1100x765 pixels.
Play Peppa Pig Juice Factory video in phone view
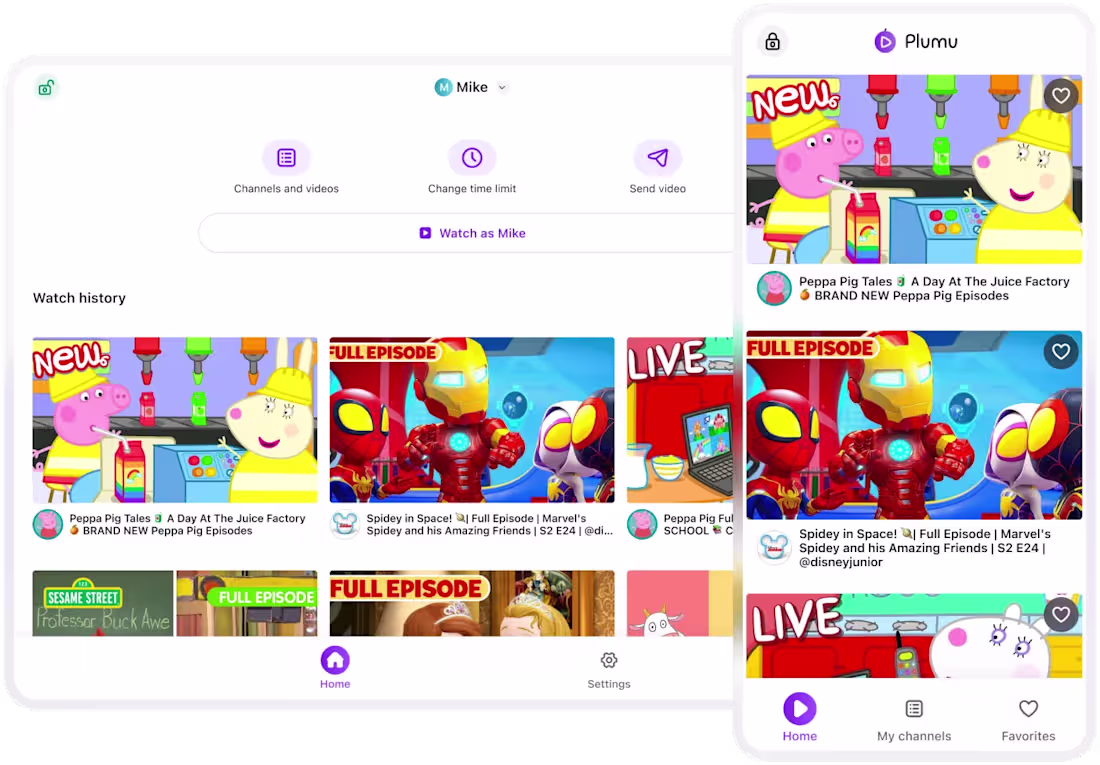click(914, 169)
